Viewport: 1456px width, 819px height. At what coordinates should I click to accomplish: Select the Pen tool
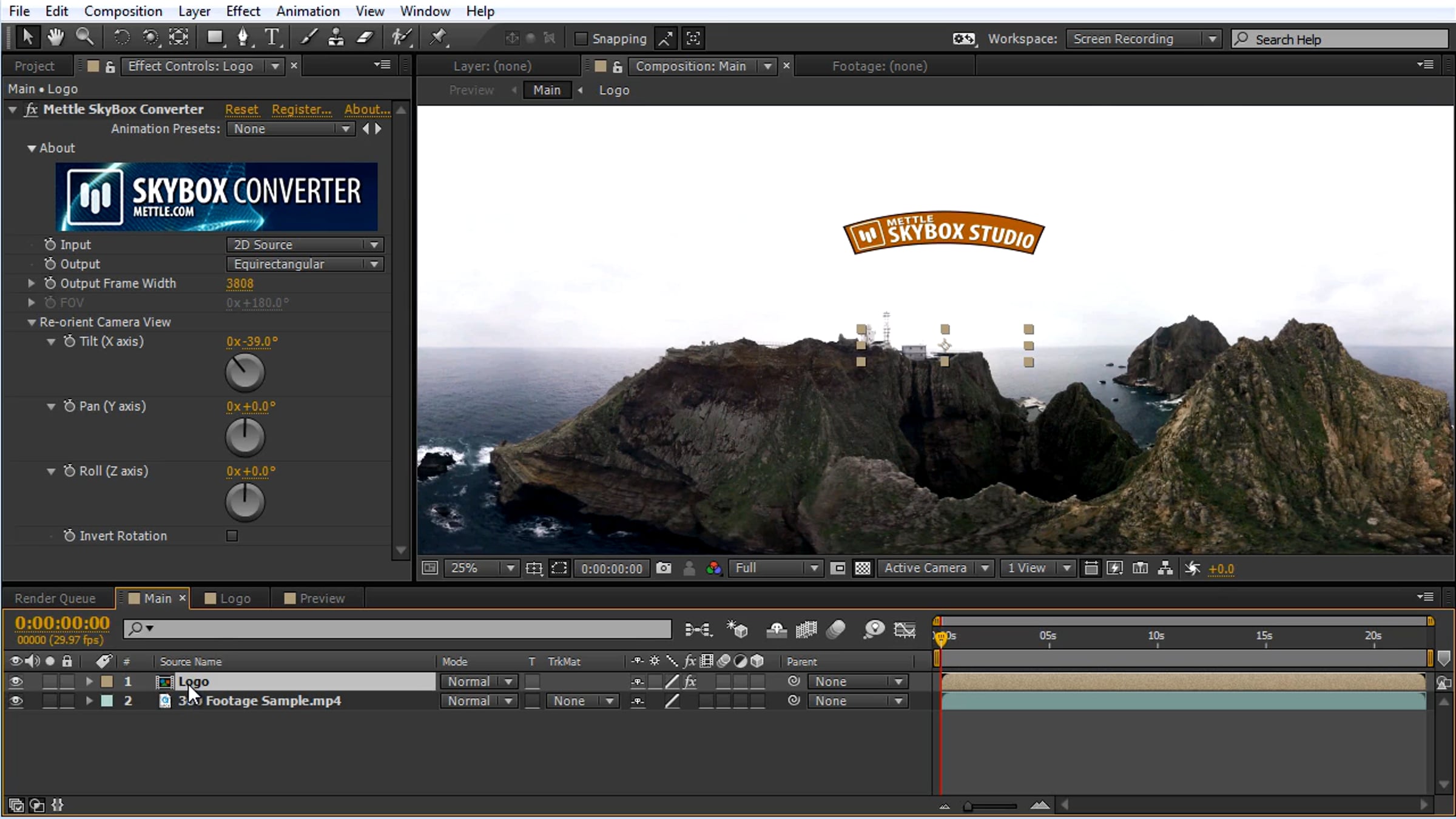pos(243,38)
